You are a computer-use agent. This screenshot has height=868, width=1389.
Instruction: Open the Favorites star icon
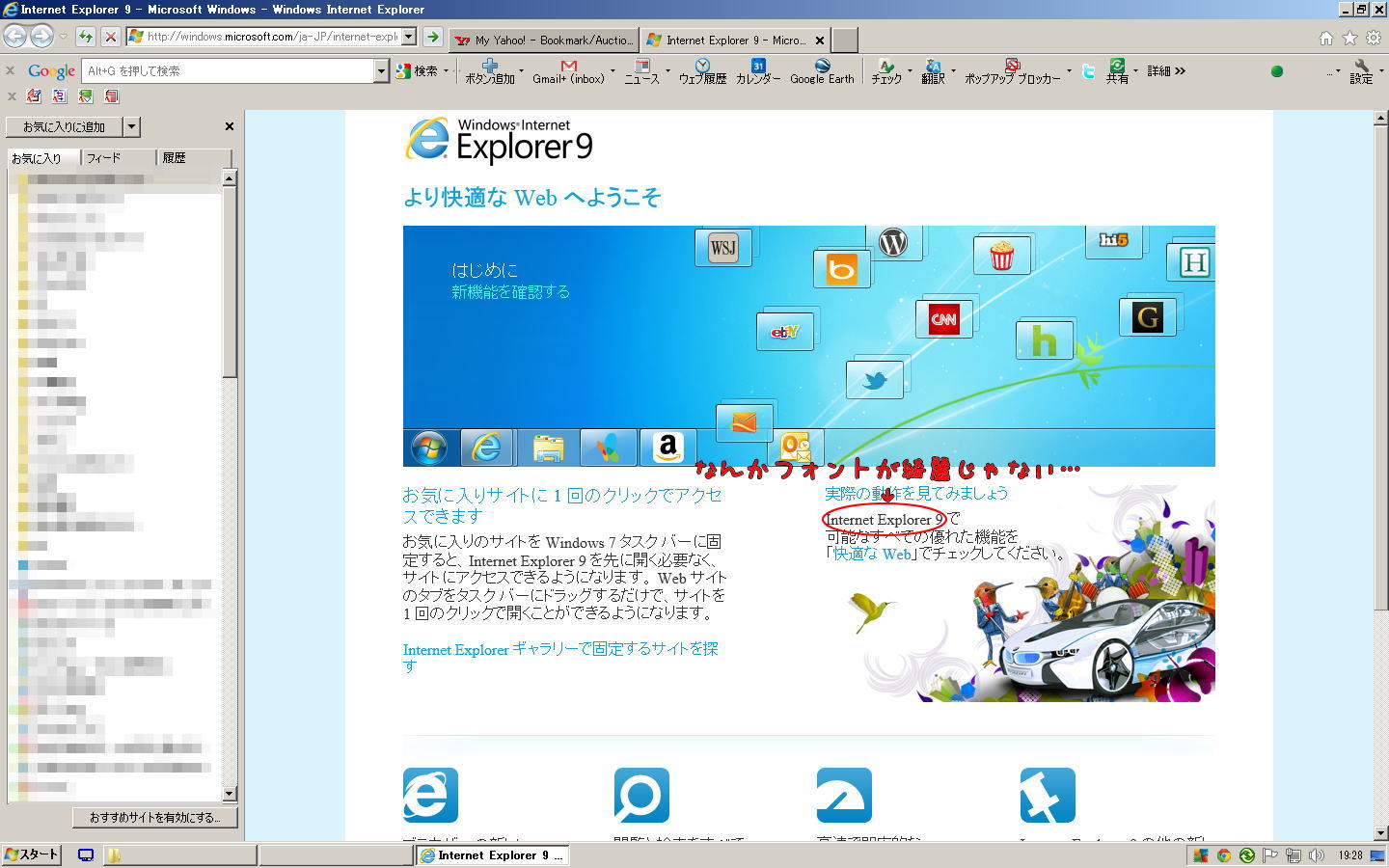click(1349, 39)
